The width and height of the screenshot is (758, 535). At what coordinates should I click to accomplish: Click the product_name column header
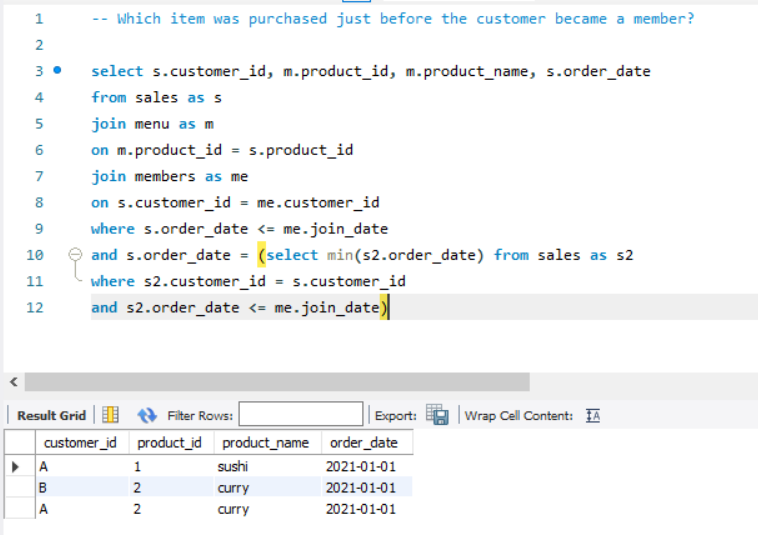pos(265,442)
